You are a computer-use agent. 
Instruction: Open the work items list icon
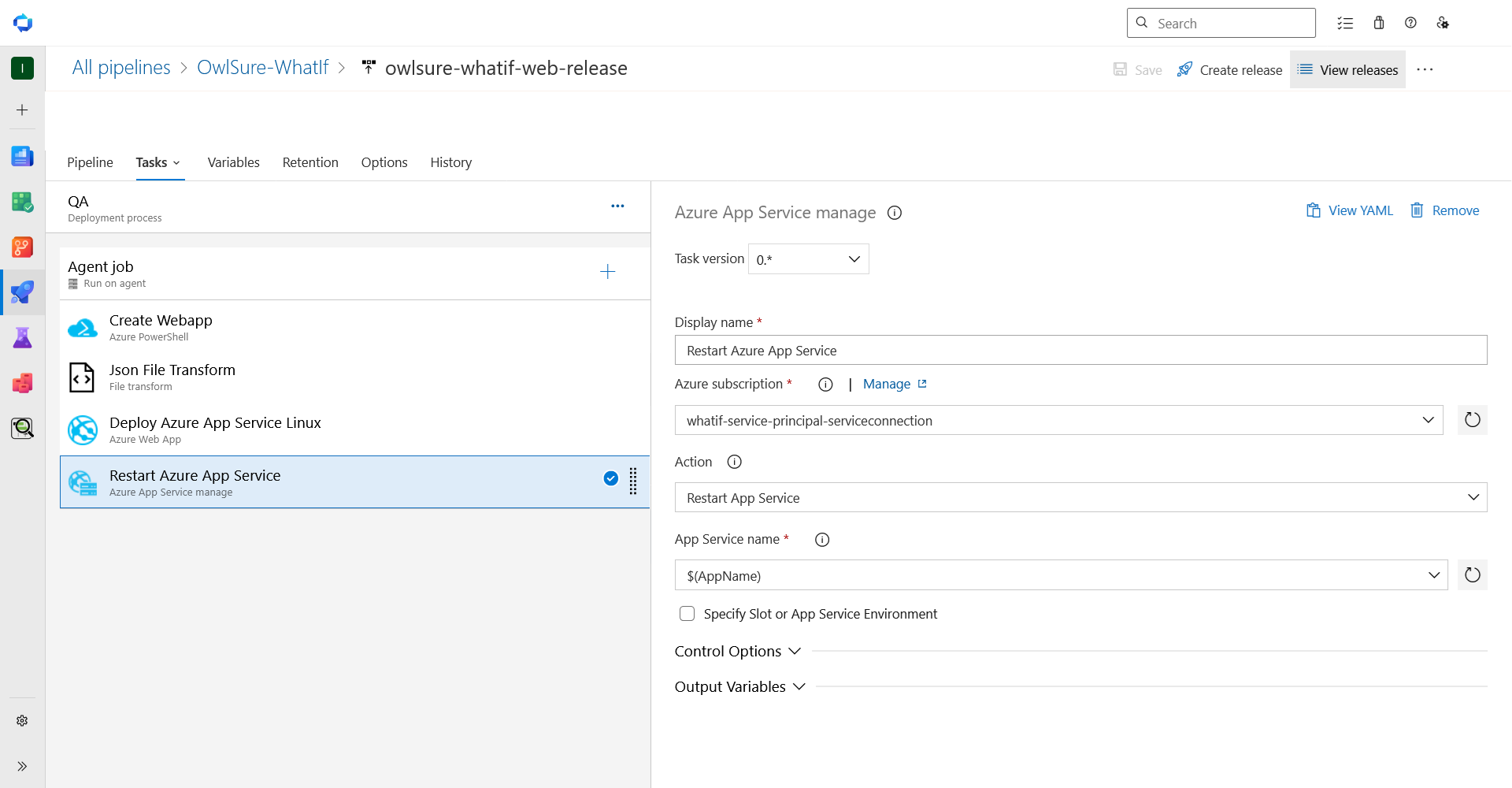point(1345,23)
